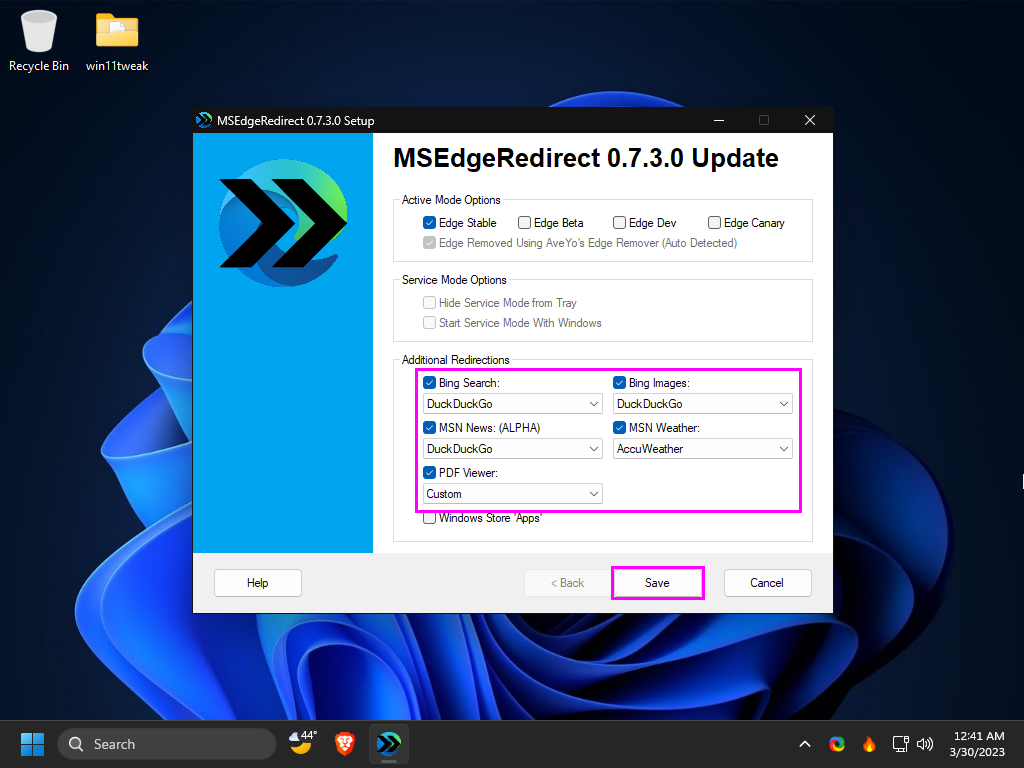Image resolution: width=1024 pixels, height=768 pixels.
Task: Close the MSEdgeRedirect Setup window
Action: (810, 120)
